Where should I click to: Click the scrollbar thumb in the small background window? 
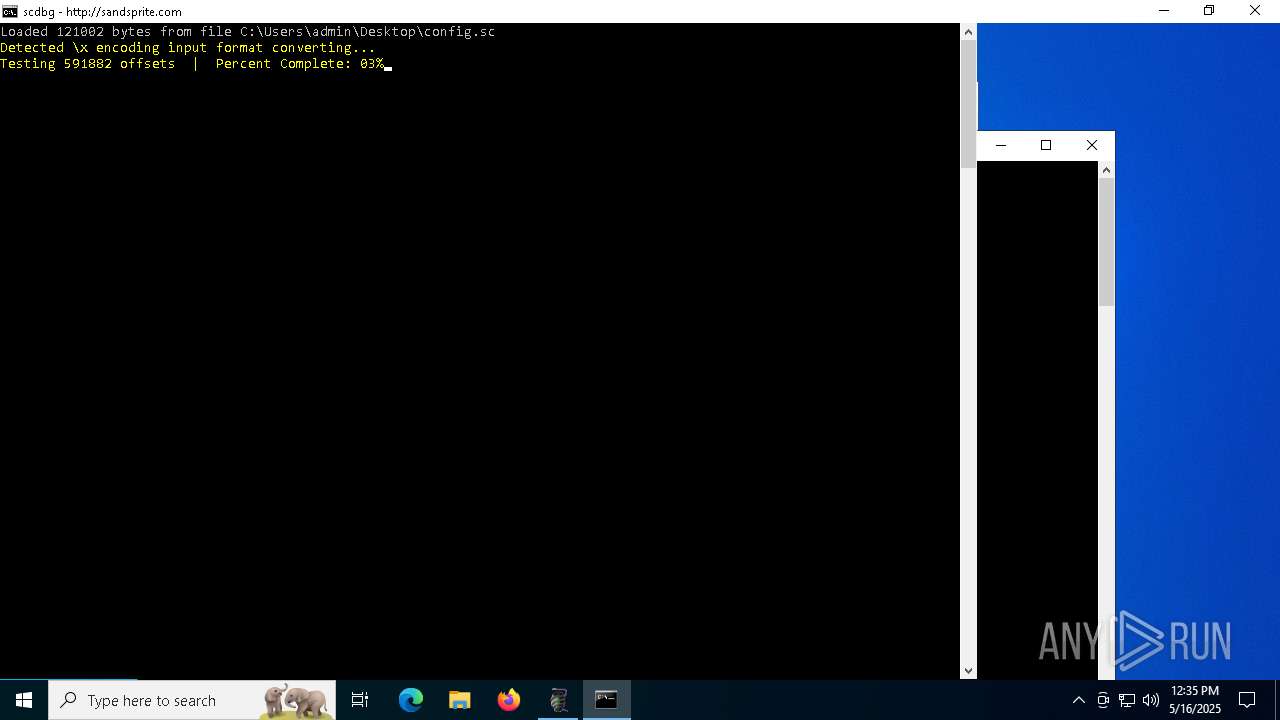(x=1106, y=243)
